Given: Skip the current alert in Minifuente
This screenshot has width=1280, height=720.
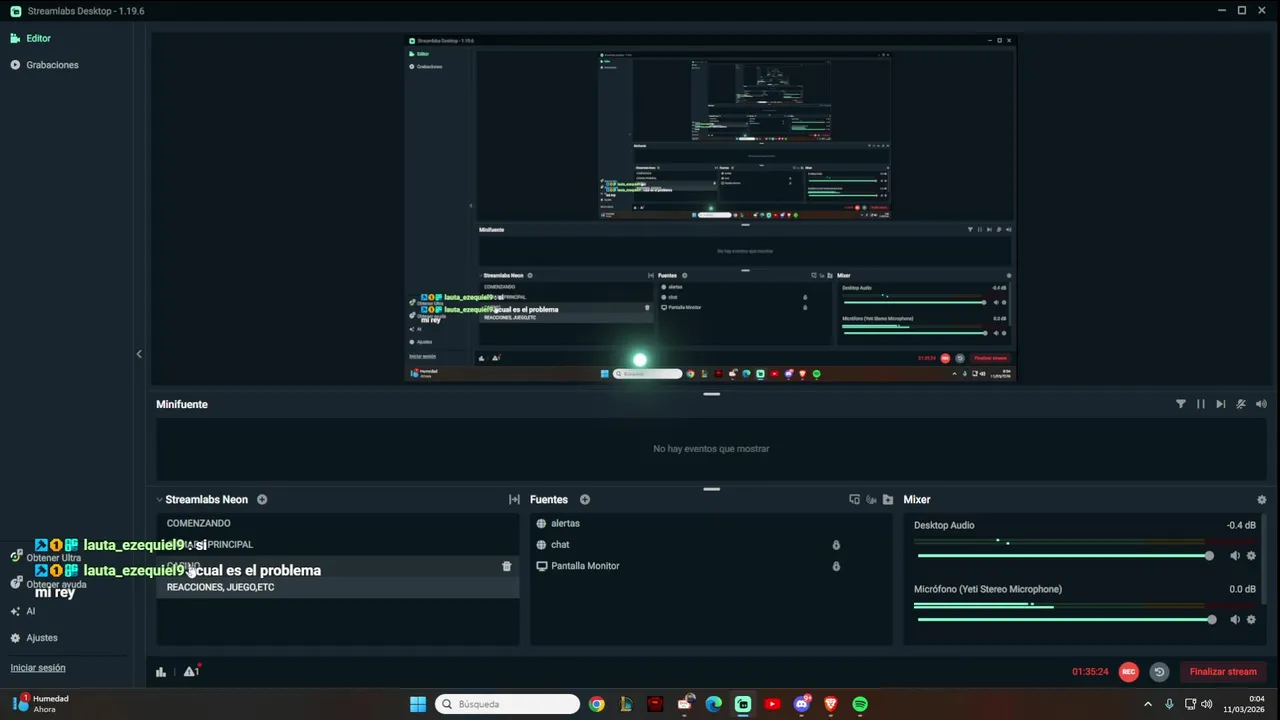Looking at the screenshot, I should pos(1221,404).
